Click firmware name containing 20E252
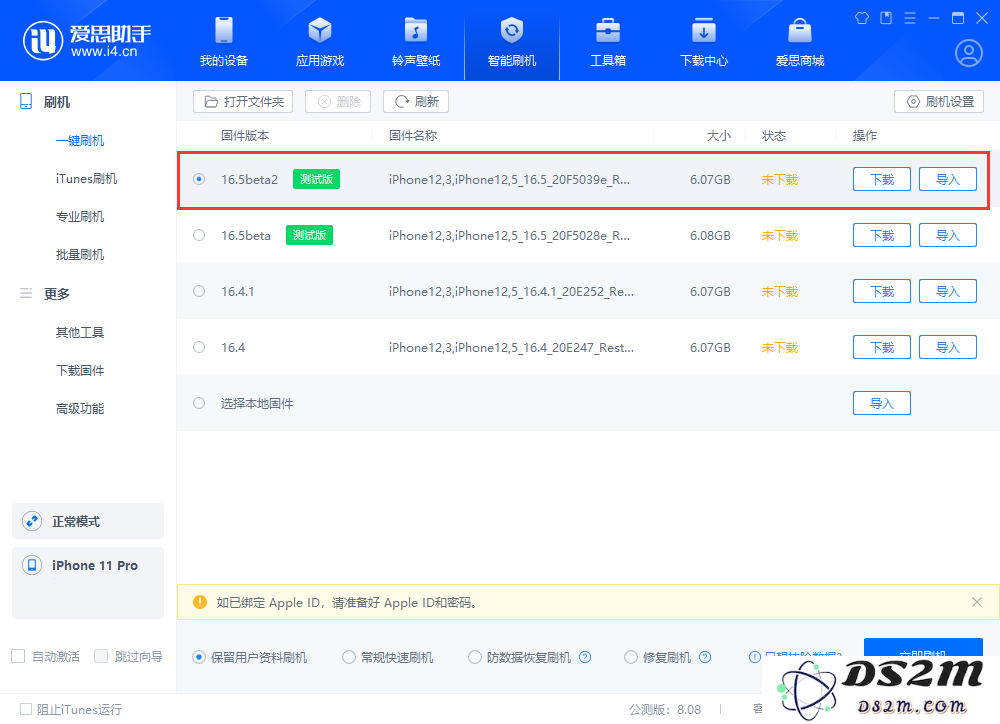Image resolution: width=1000 pixels, height=724 pixels. [511, 292]
